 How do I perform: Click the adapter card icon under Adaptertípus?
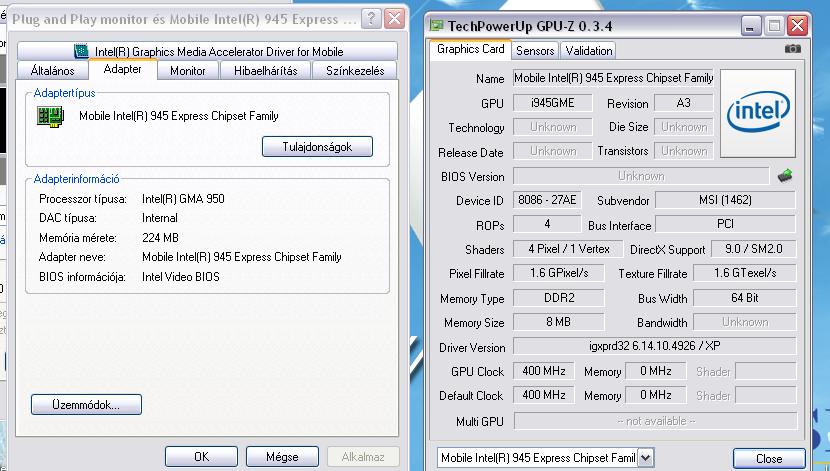(x=50, y=116)
